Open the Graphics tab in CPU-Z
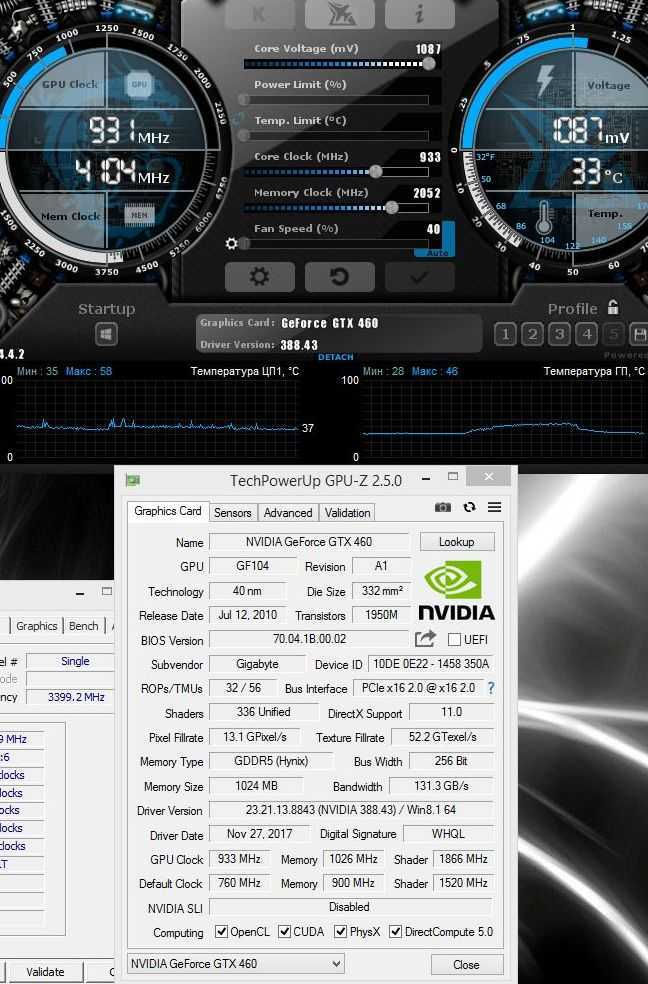 36,626
